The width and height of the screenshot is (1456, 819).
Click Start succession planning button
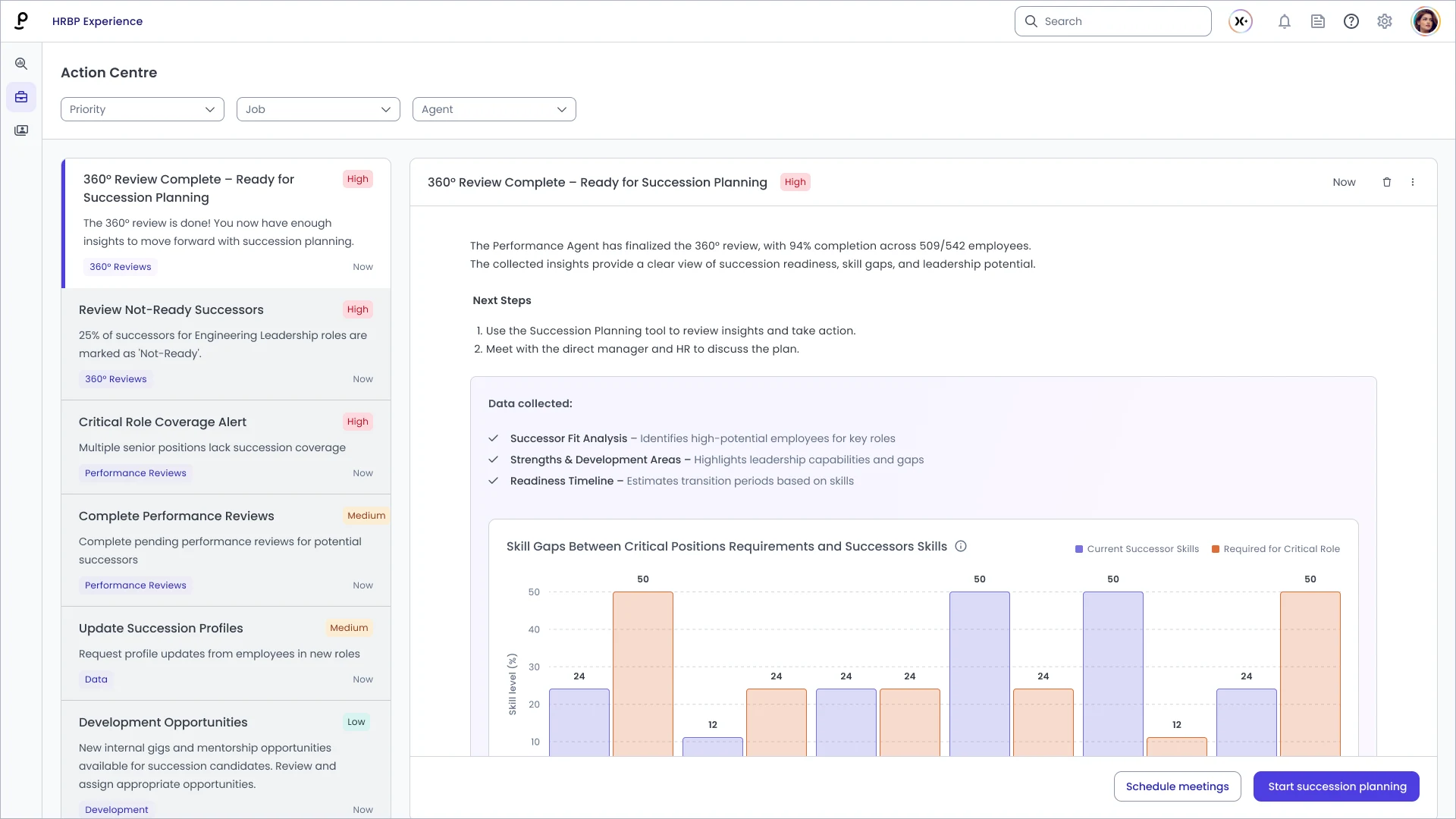1338,786
